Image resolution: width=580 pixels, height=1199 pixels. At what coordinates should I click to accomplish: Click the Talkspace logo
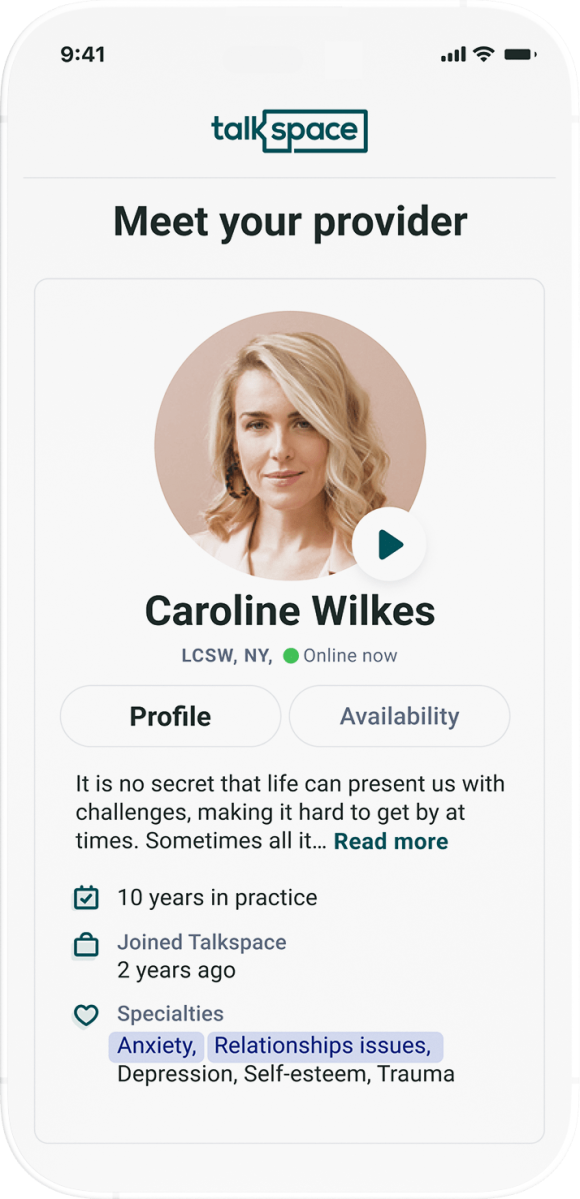[x=290, y=131]
